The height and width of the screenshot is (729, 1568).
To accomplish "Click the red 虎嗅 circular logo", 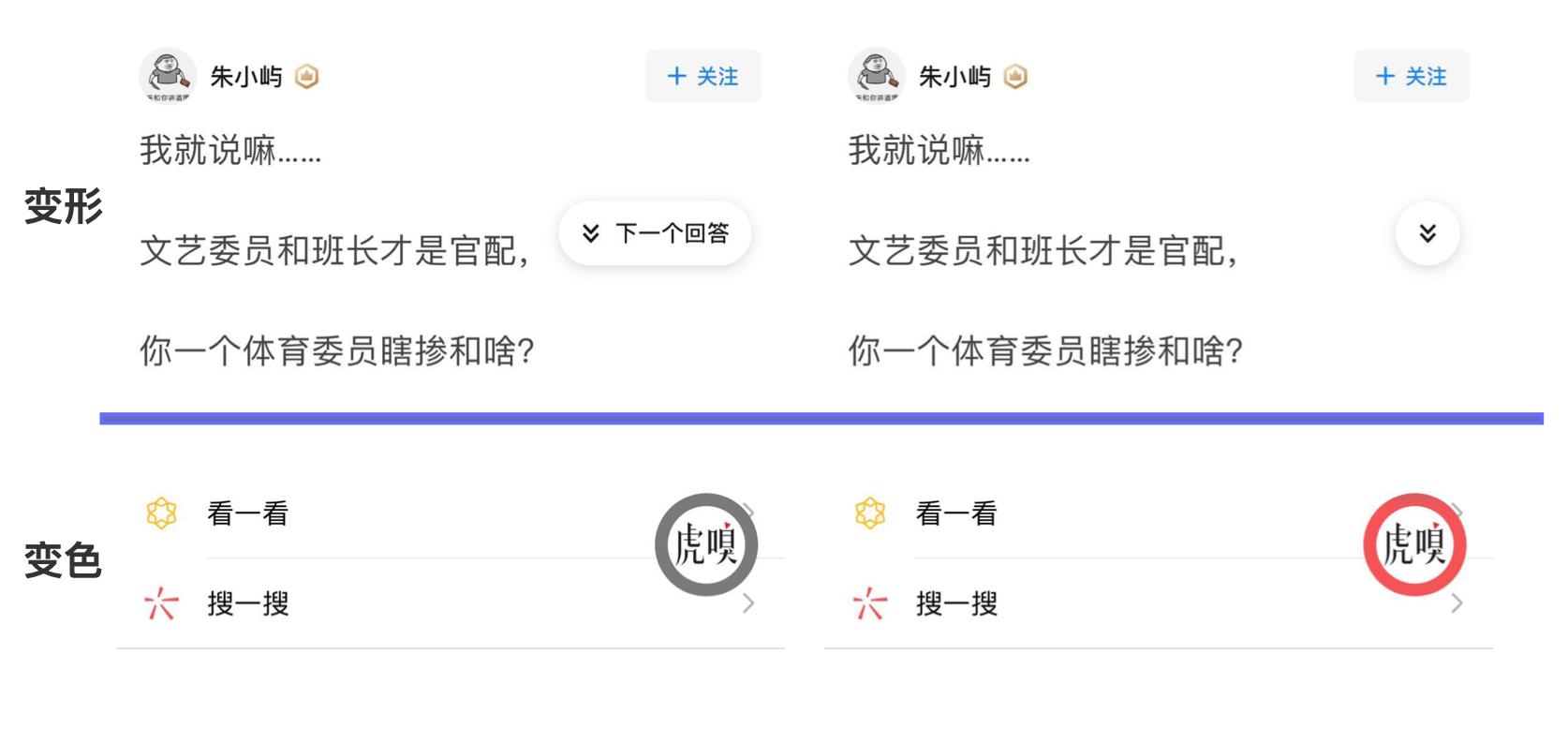I will coord(1415,543).
